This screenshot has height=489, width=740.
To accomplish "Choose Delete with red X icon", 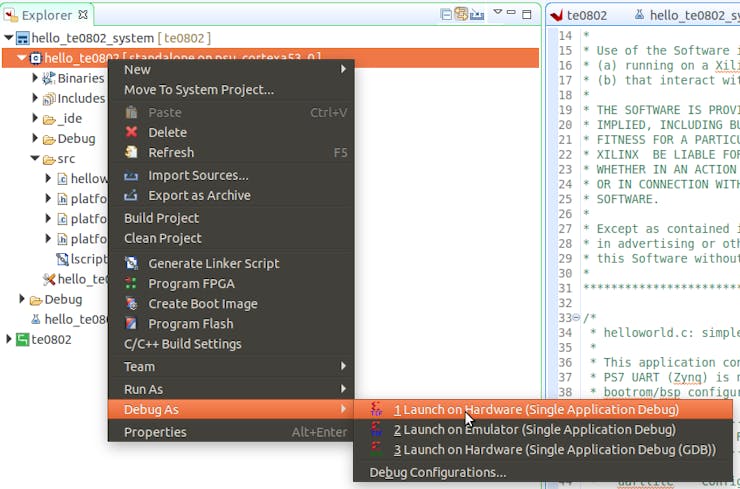I will 231,133.
